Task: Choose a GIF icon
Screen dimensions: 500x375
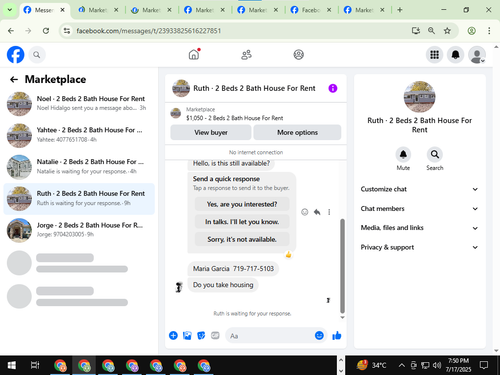Action: tap(215, 335)
